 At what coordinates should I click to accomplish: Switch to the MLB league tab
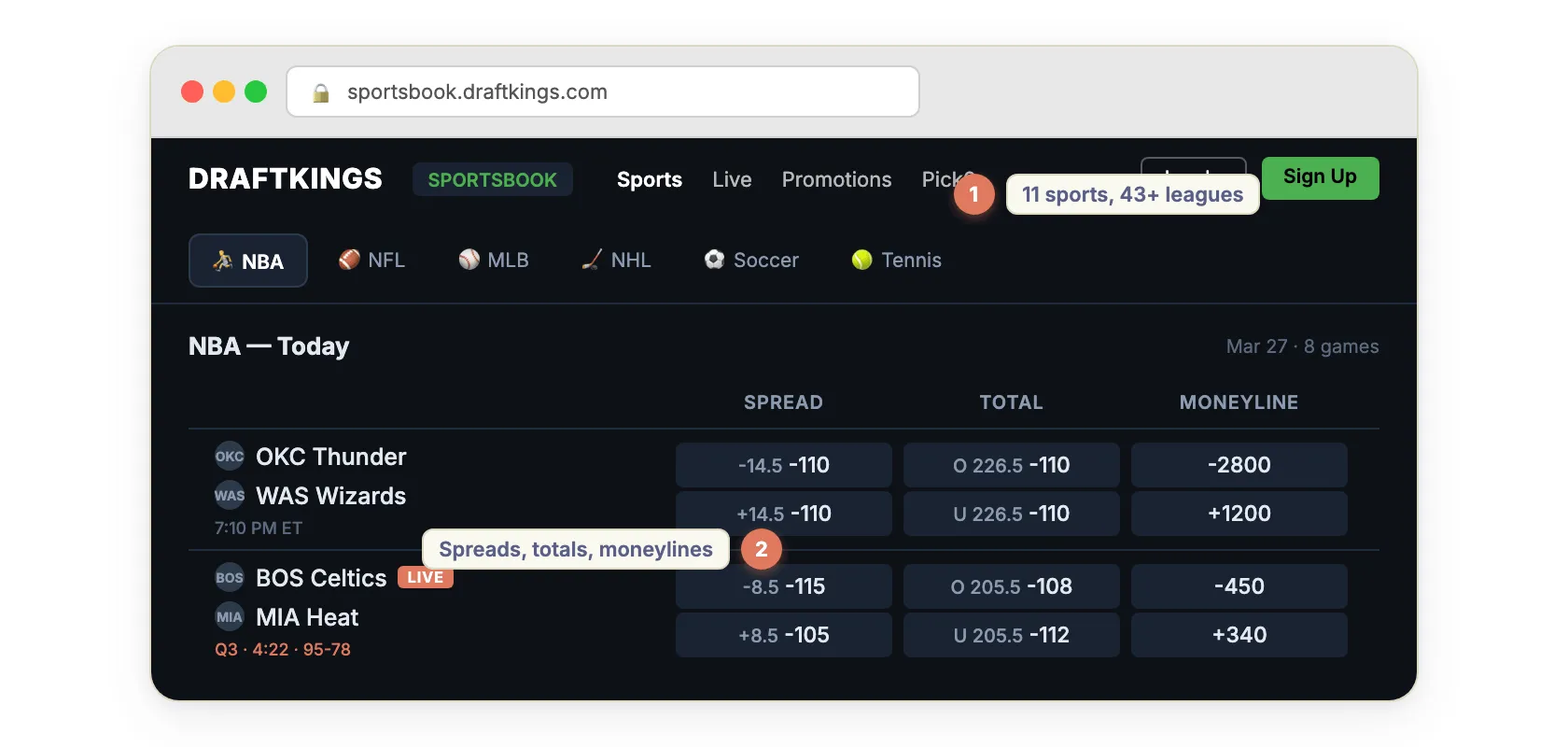[x=494, y=260]
